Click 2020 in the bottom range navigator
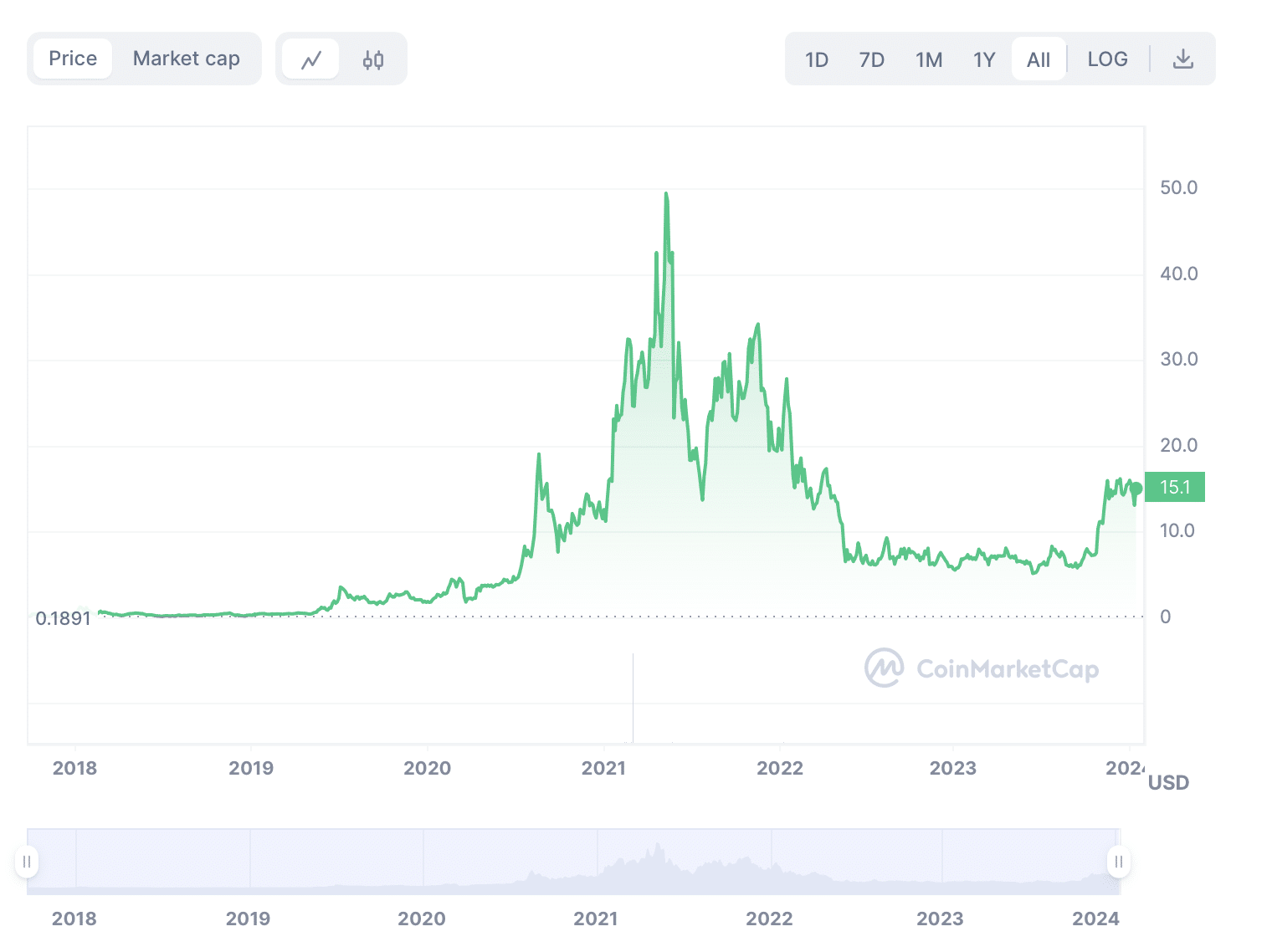The width and height of the screenshot is (1272, 952). (422, 919)
